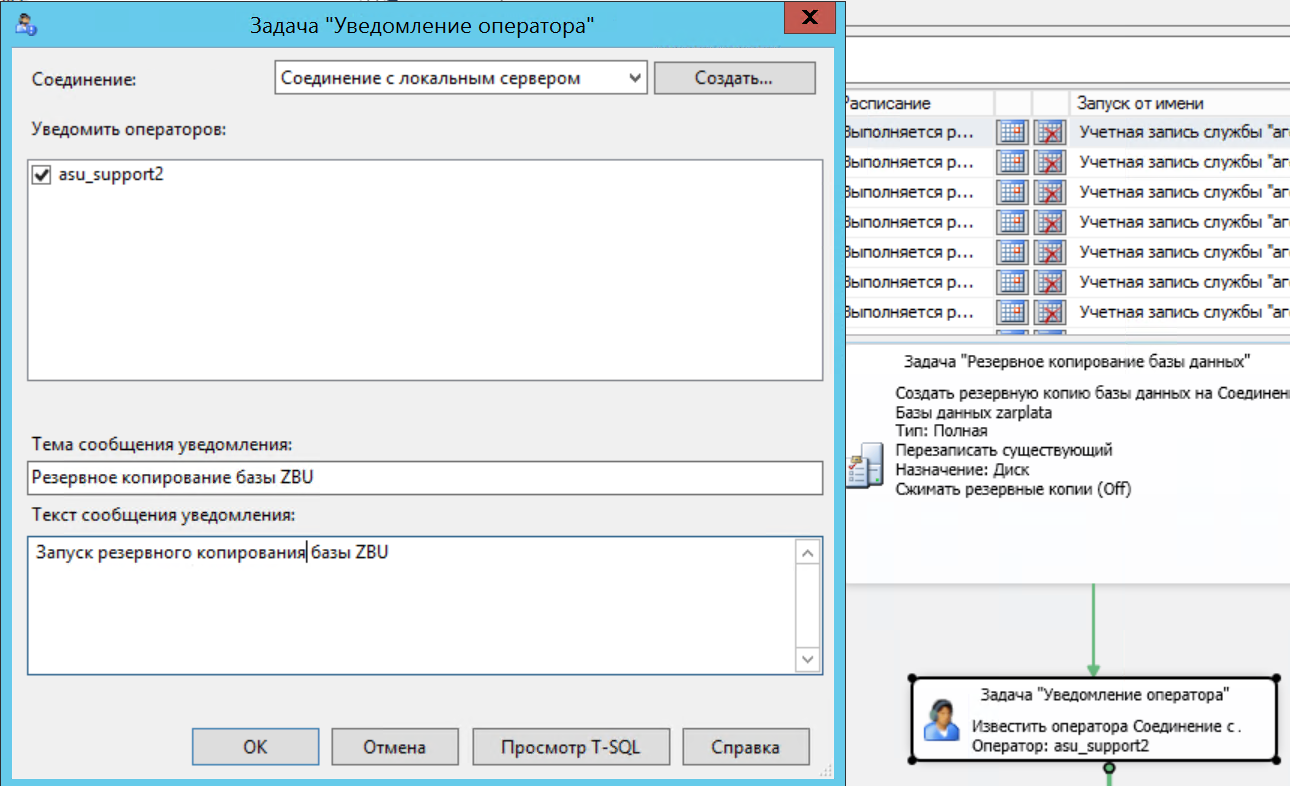Click the dialog title bar icon

(x=27, y=25)
